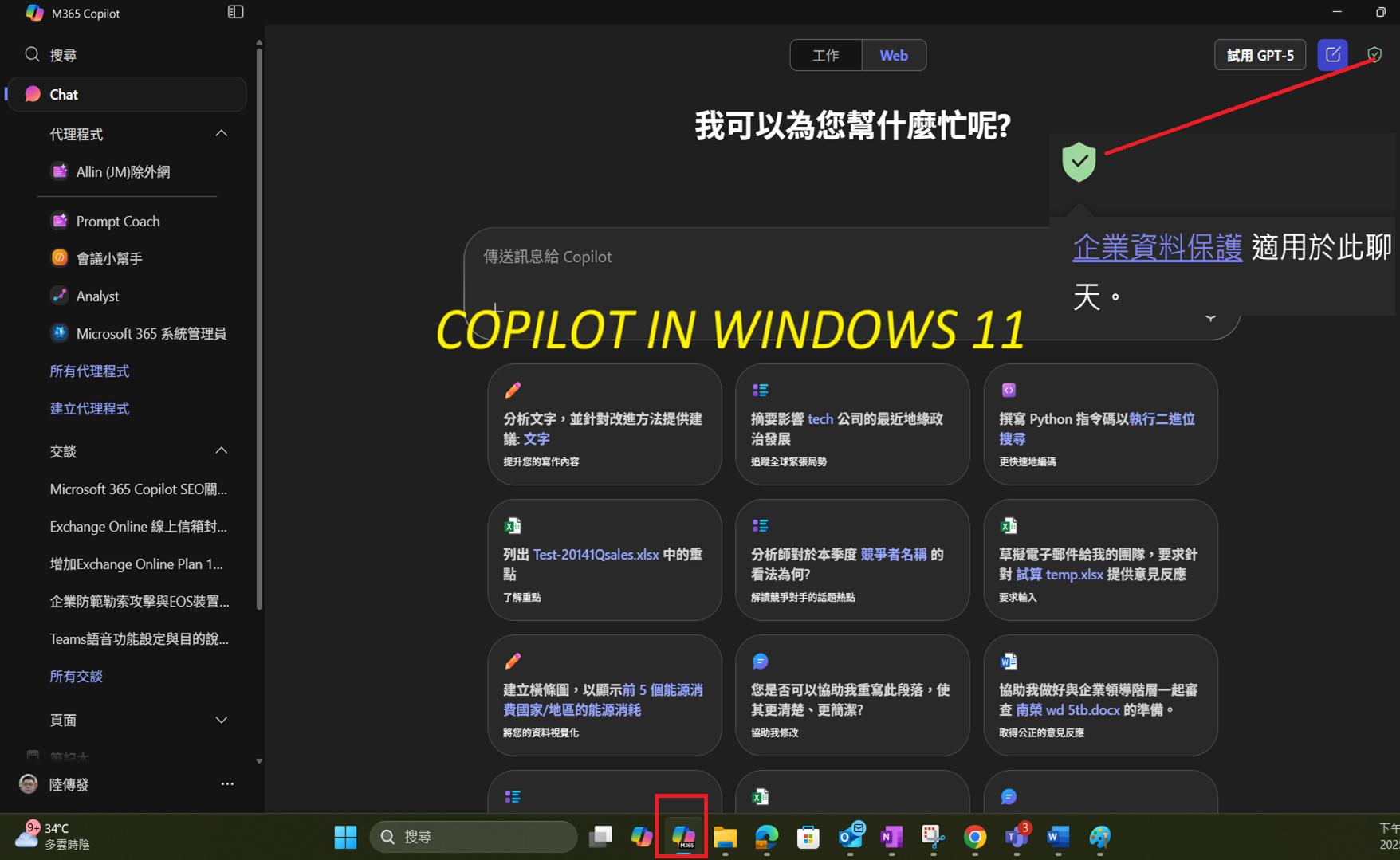Switch to the Web mode
The height and width of the screenshot is (860, 1400).
(x=893, y=55)
